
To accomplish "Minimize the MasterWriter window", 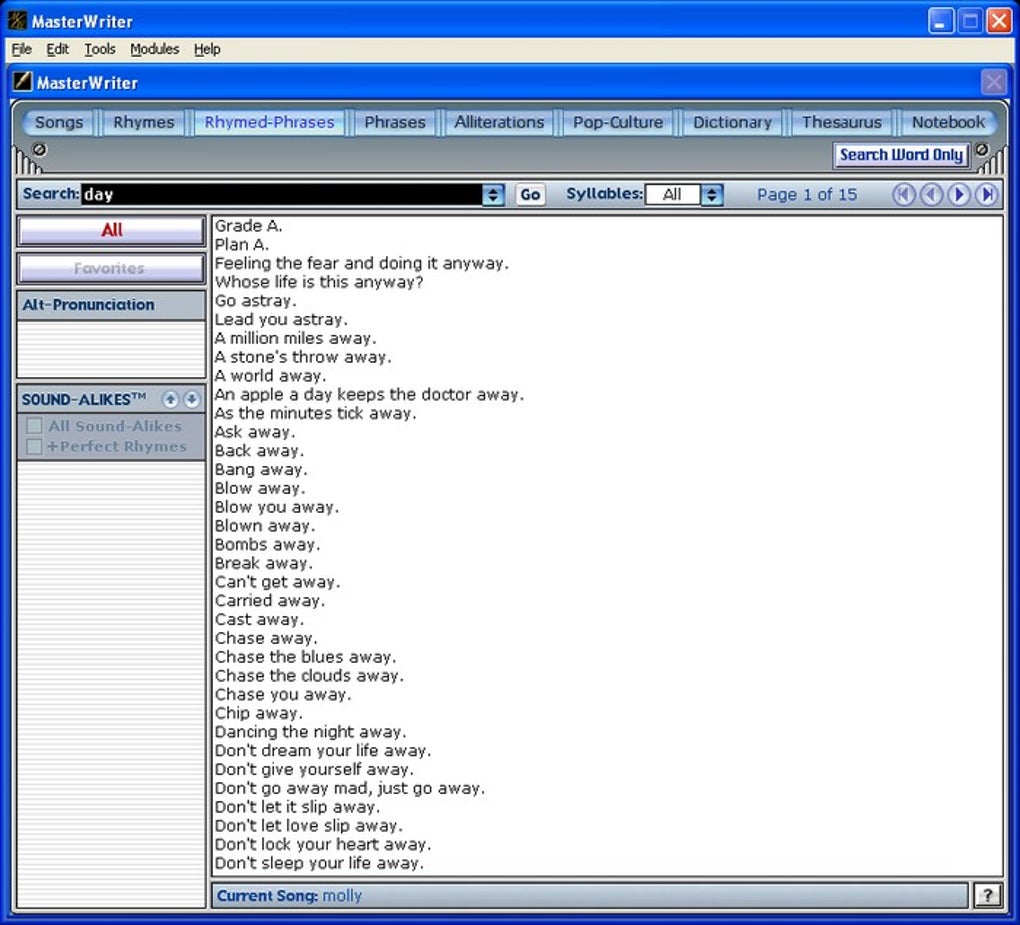I will tap(940, 21).
